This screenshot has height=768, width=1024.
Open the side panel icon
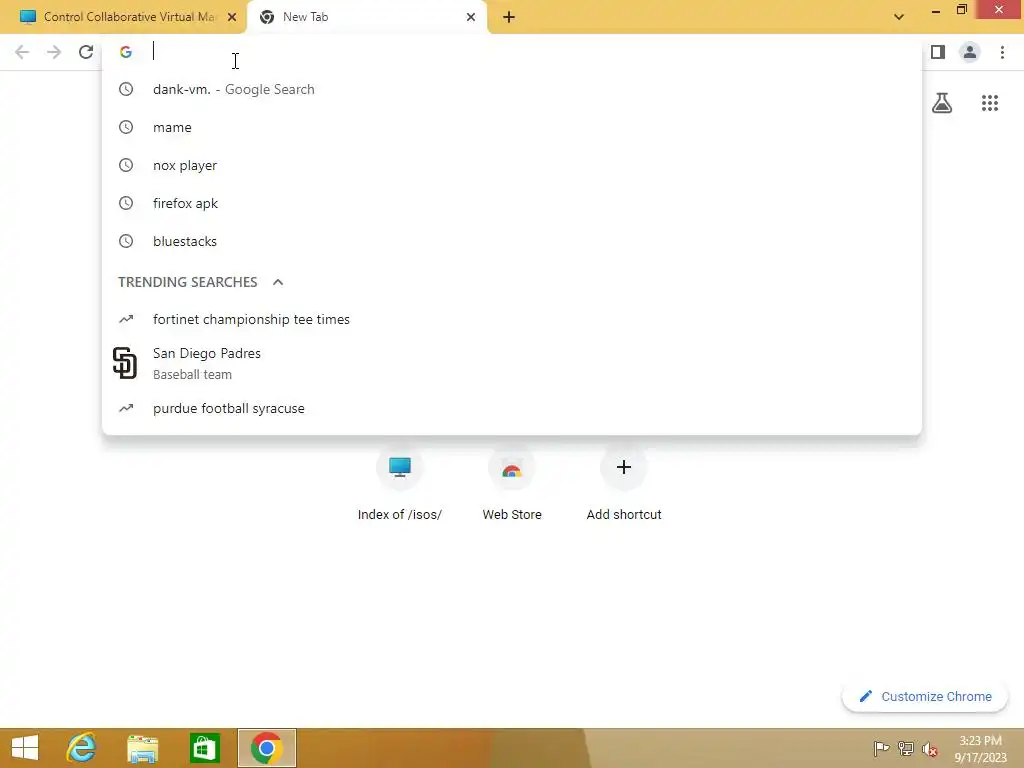938,52
